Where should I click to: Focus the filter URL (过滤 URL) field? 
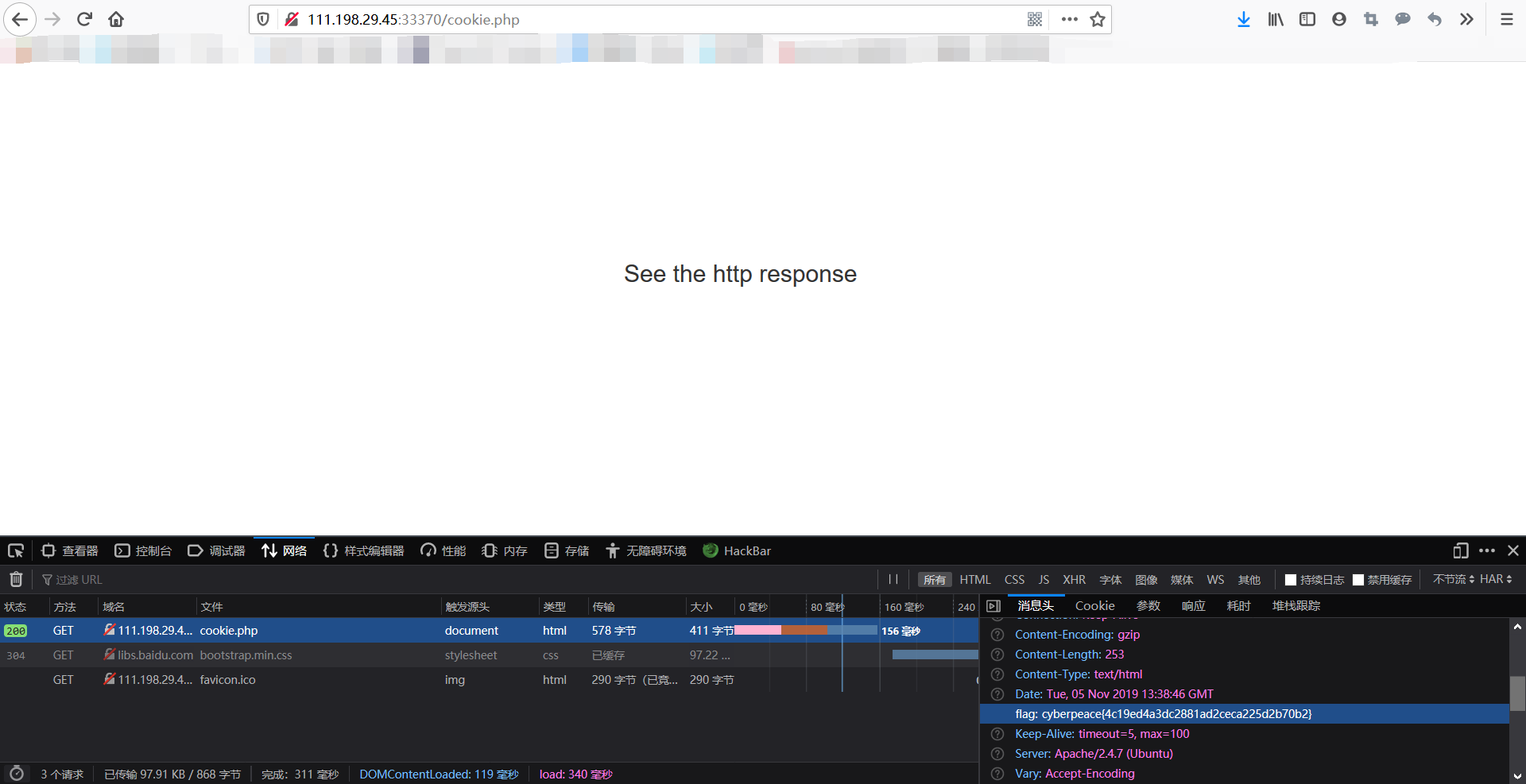[x=457, y=580]
